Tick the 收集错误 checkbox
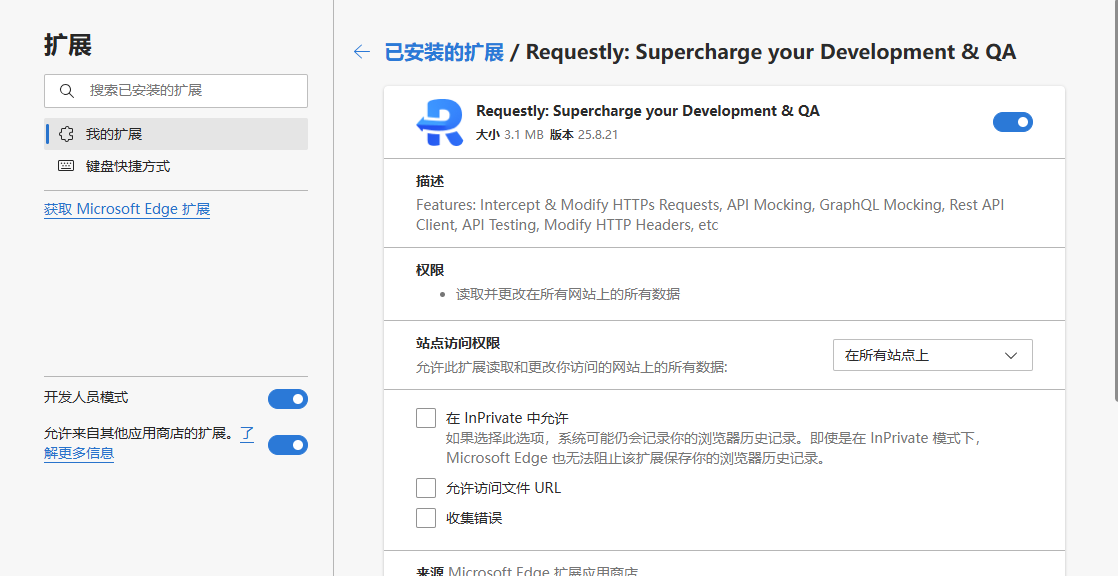The image size is (1118, 576). tap(426, 518)
